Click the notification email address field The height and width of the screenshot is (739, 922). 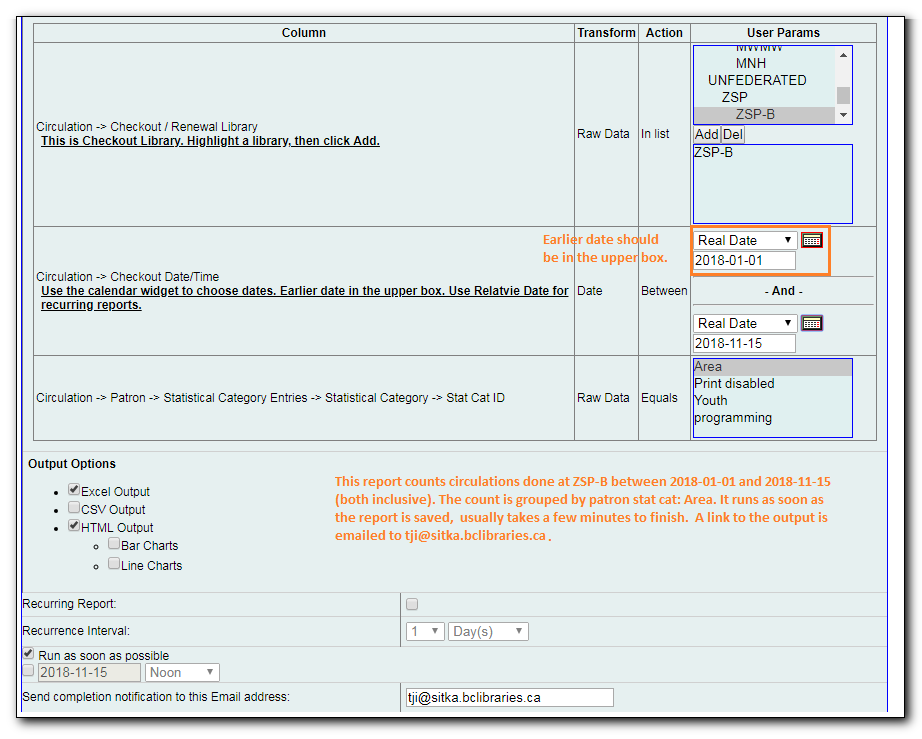pyautogui.click(x=509, y=698)
